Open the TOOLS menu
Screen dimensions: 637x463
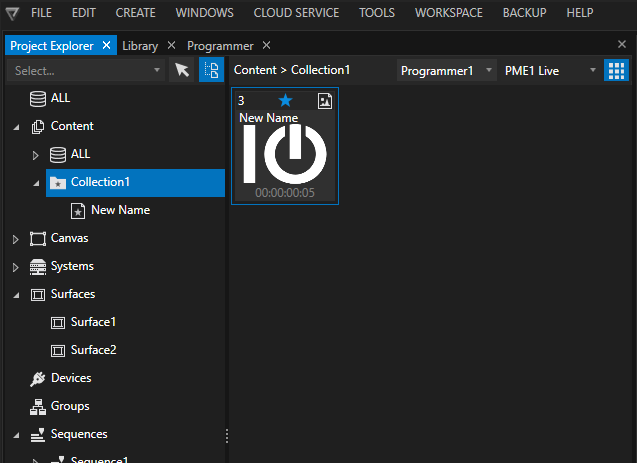coord(377,13)
